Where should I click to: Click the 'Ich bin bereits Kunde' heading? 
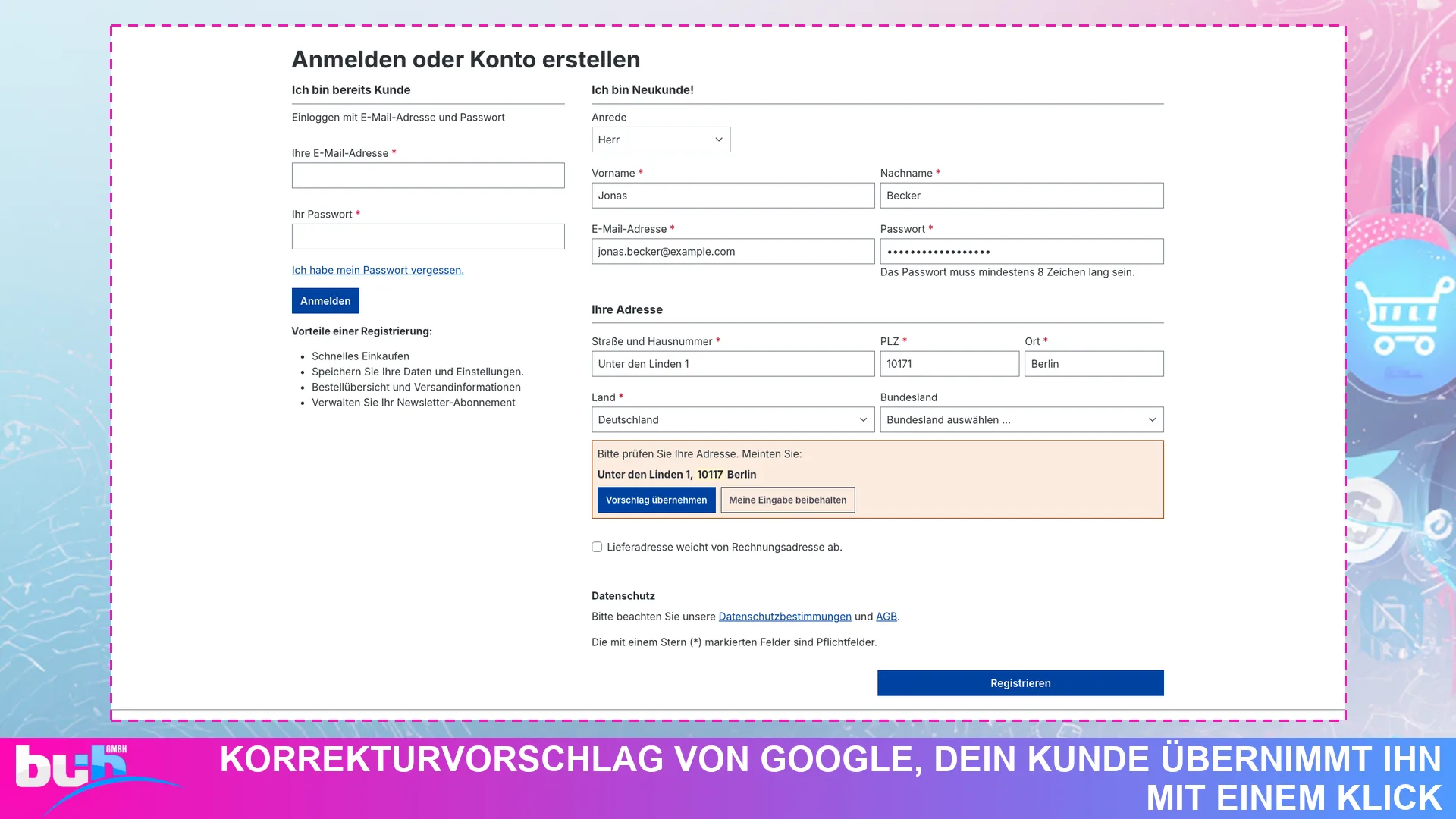point(351,89)
